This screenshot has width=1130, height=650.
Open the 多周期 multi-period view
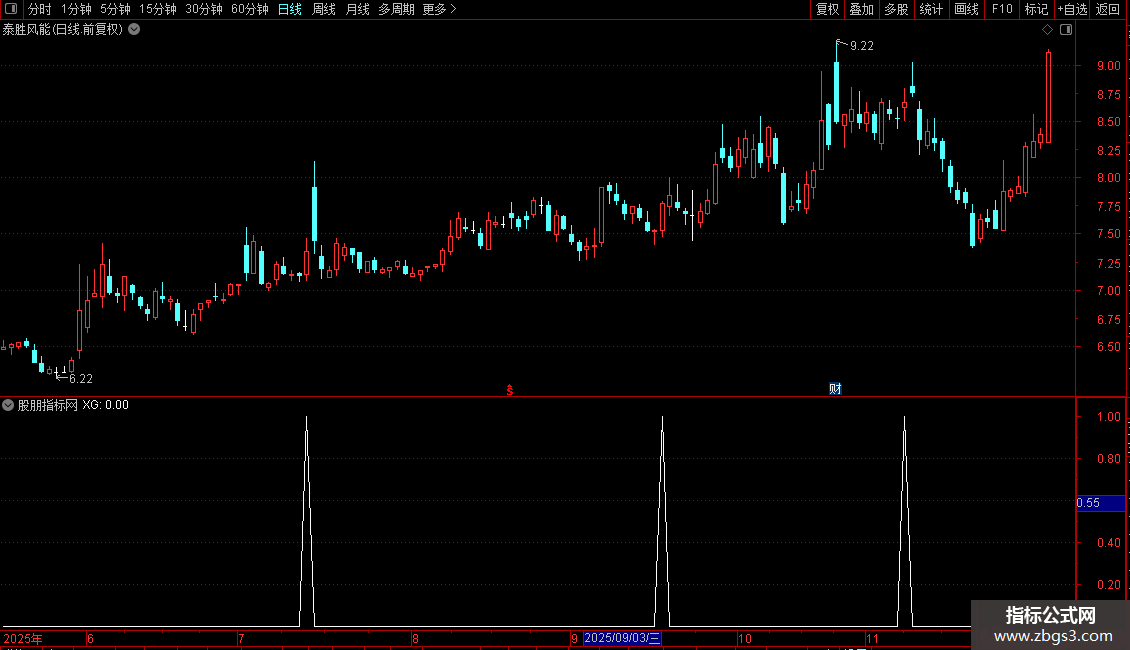pyautogui.click(x=396, y=9)
